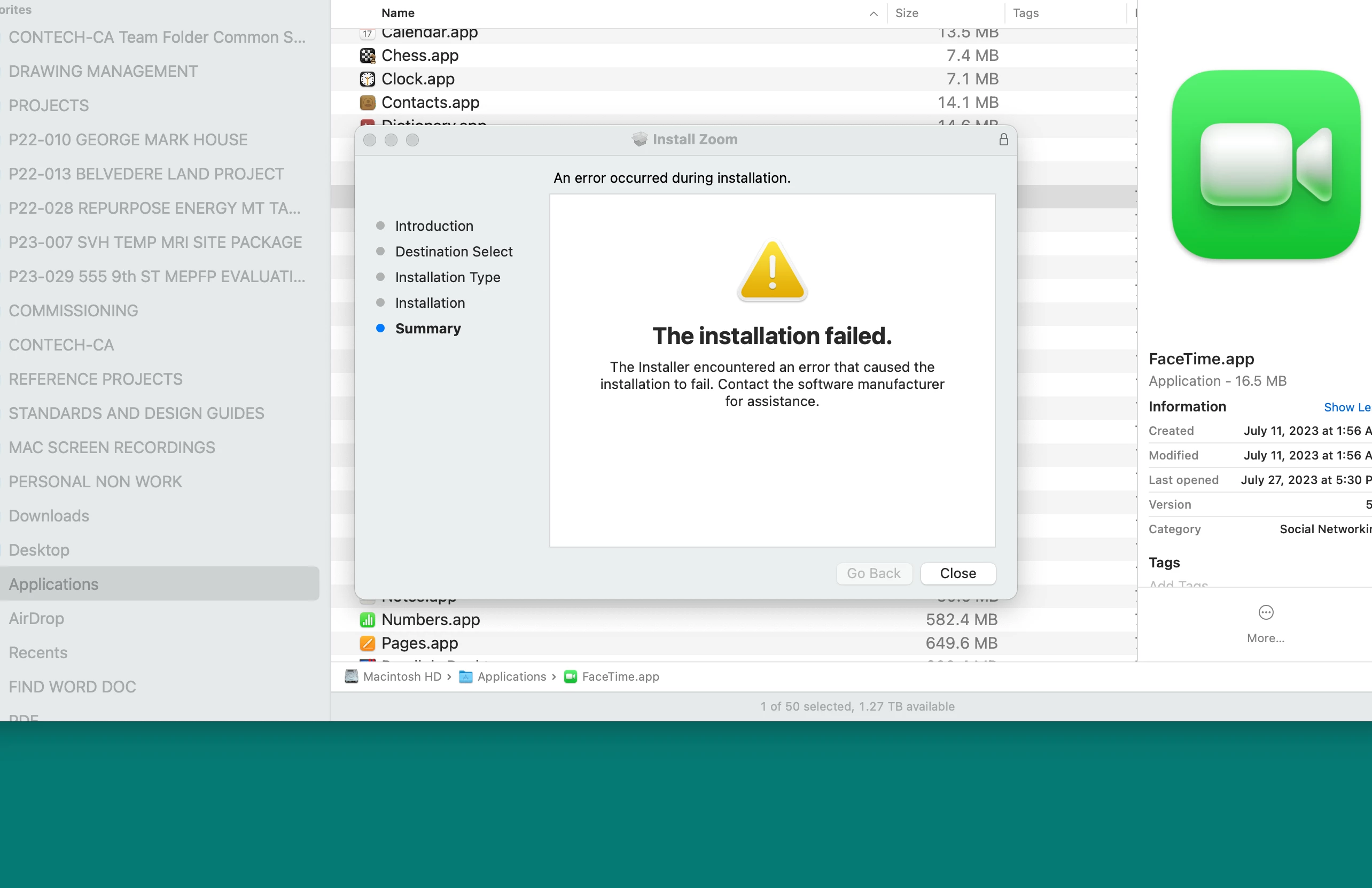Toggle Name column sort order arrow
Viewport: 1372px width, 888px height.
[874, 13]
